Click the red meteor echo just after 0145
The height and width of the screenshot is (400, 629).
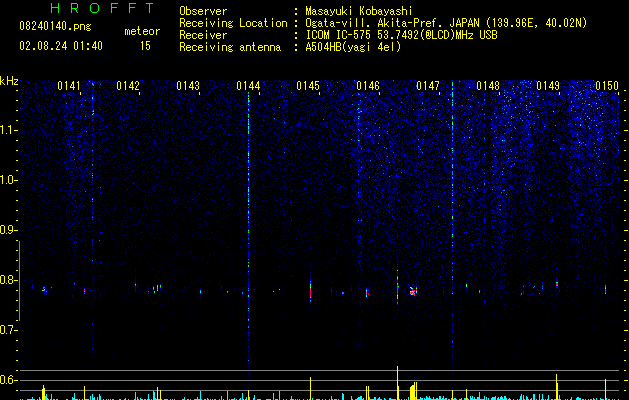(310, 290)
